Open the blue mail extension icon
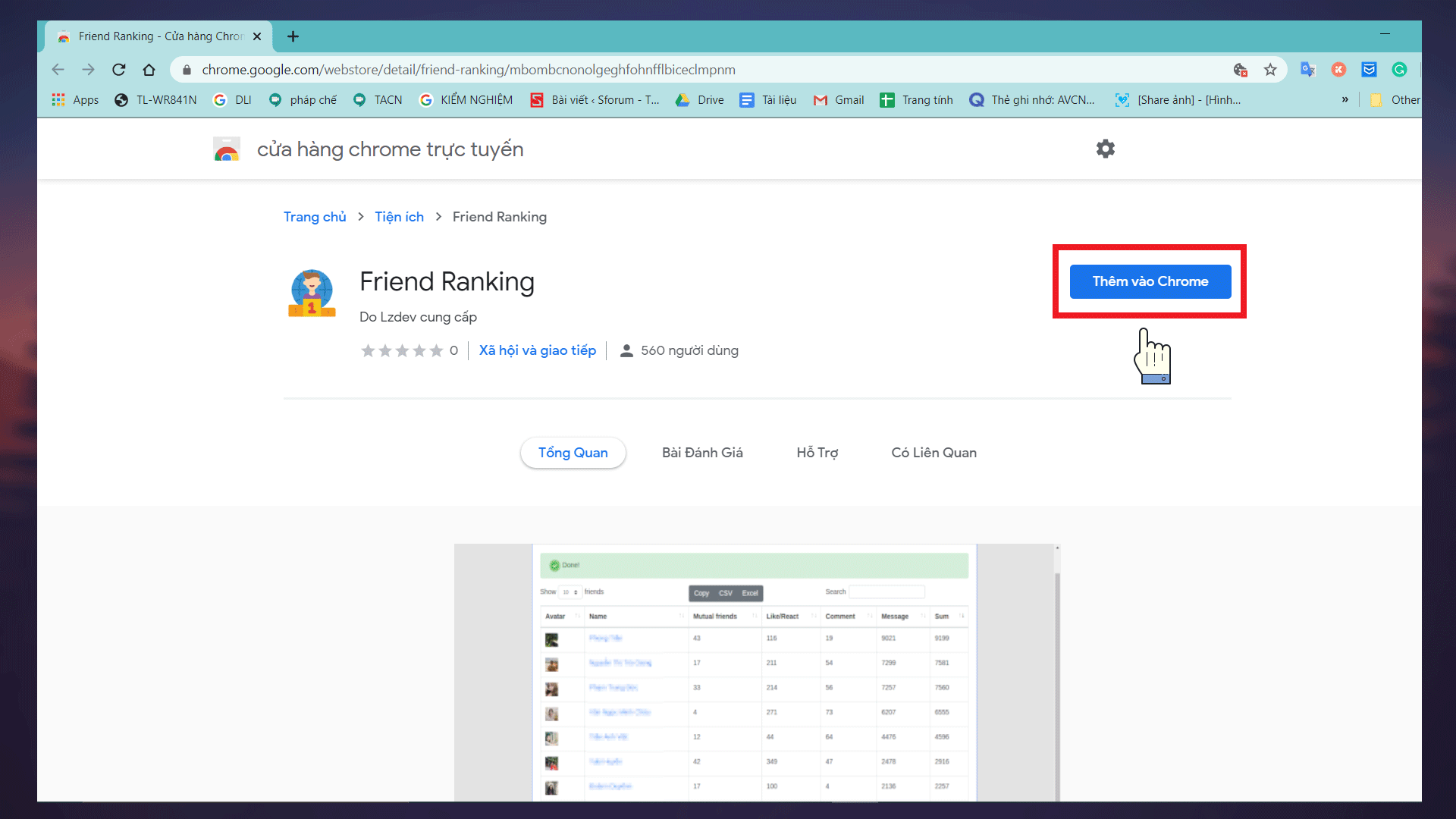 1369,70
